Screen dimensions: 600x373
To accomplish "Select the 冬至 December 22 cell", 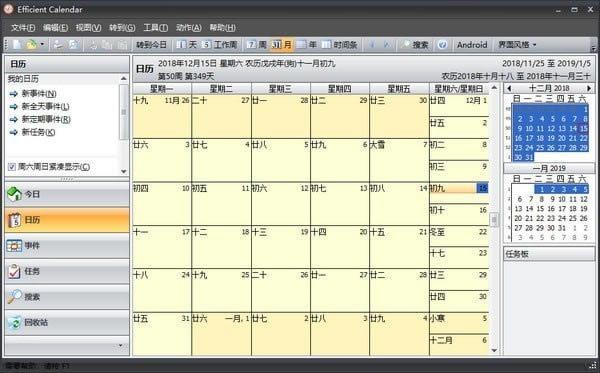I will (x=459, y=236).
